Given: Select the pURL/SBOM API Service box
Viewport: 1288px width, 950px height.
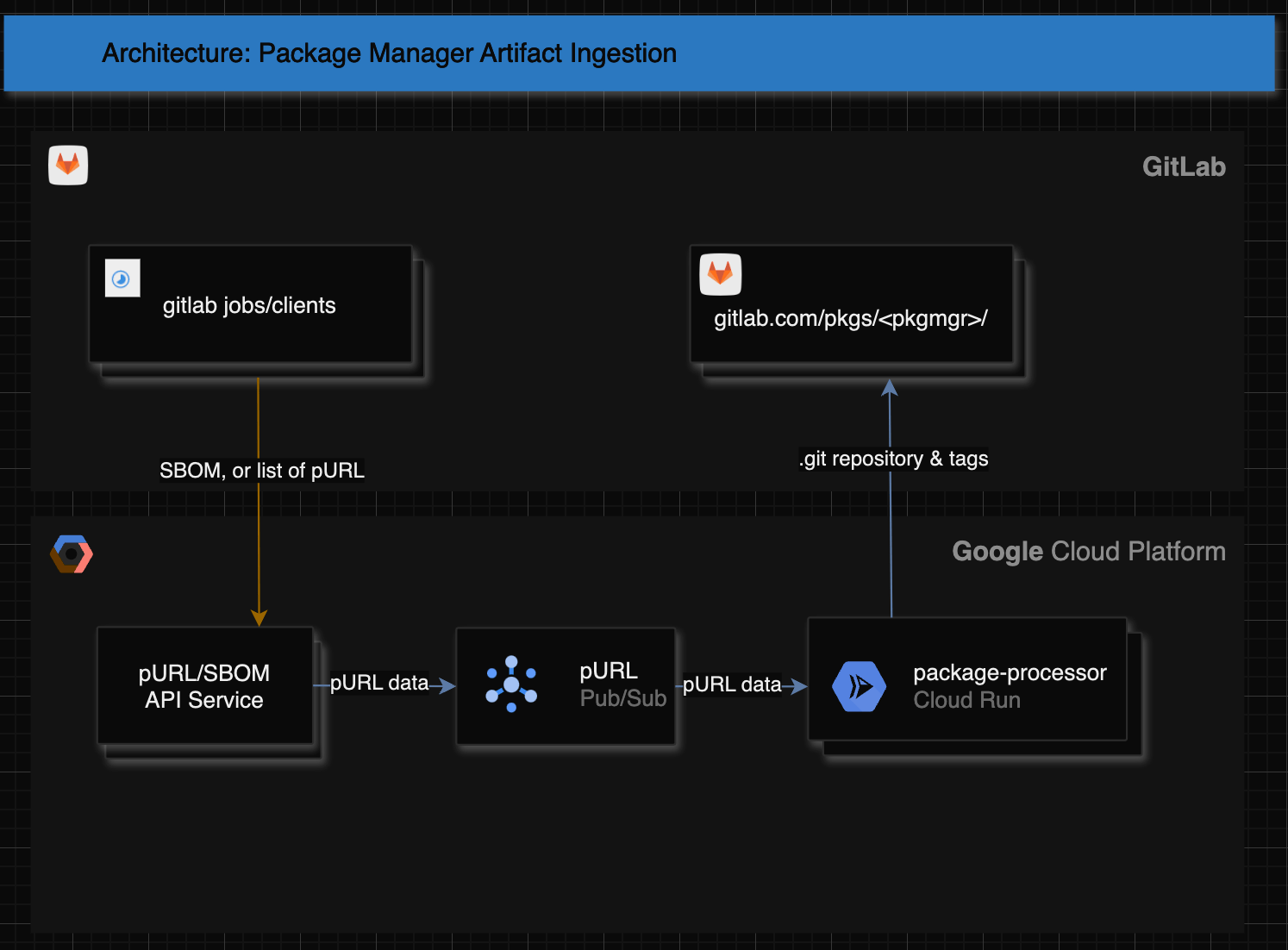Looking at the screenshot, I should click(x=205, y=685).
